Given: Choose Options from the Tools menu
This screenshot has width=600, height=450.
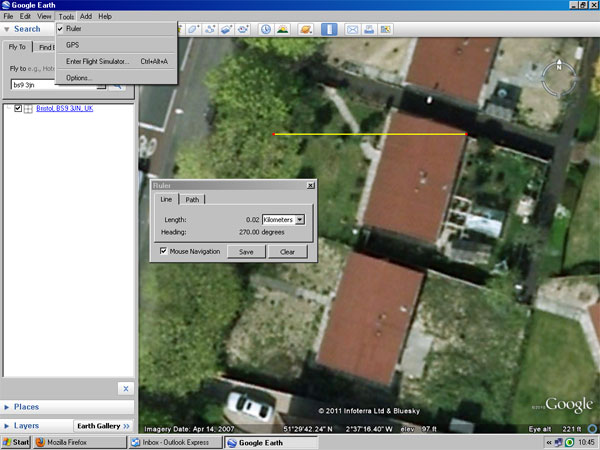Looking at the screenshot, I should pyautogui.click(x=79, y=77).
